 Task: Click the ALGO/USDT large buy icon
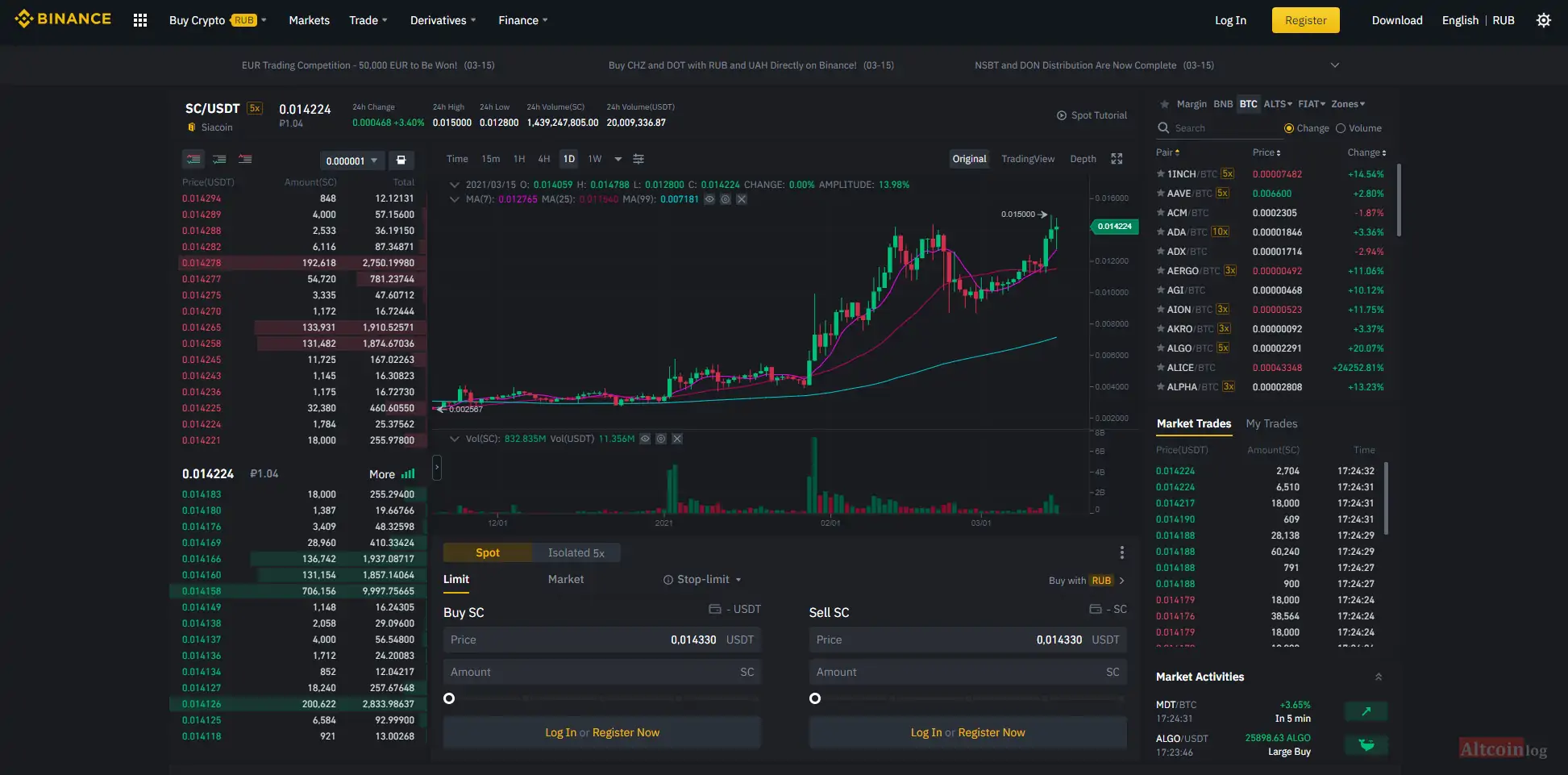point(1366,745)
